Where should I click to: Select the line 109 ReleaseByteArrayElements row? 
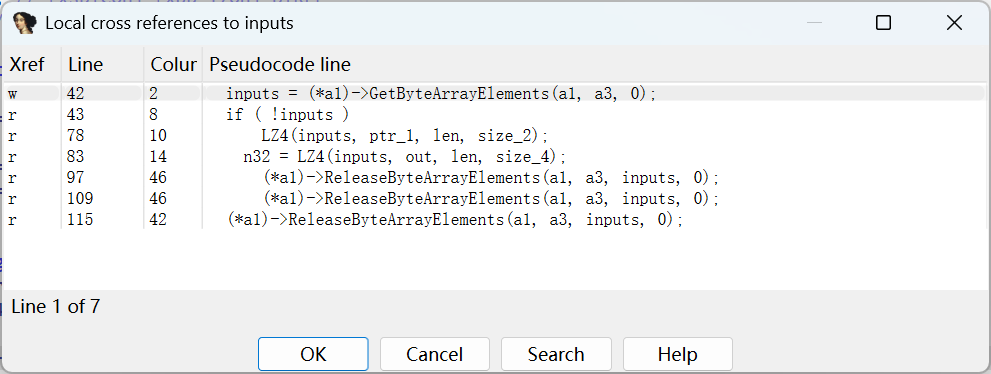click(494, 198)
